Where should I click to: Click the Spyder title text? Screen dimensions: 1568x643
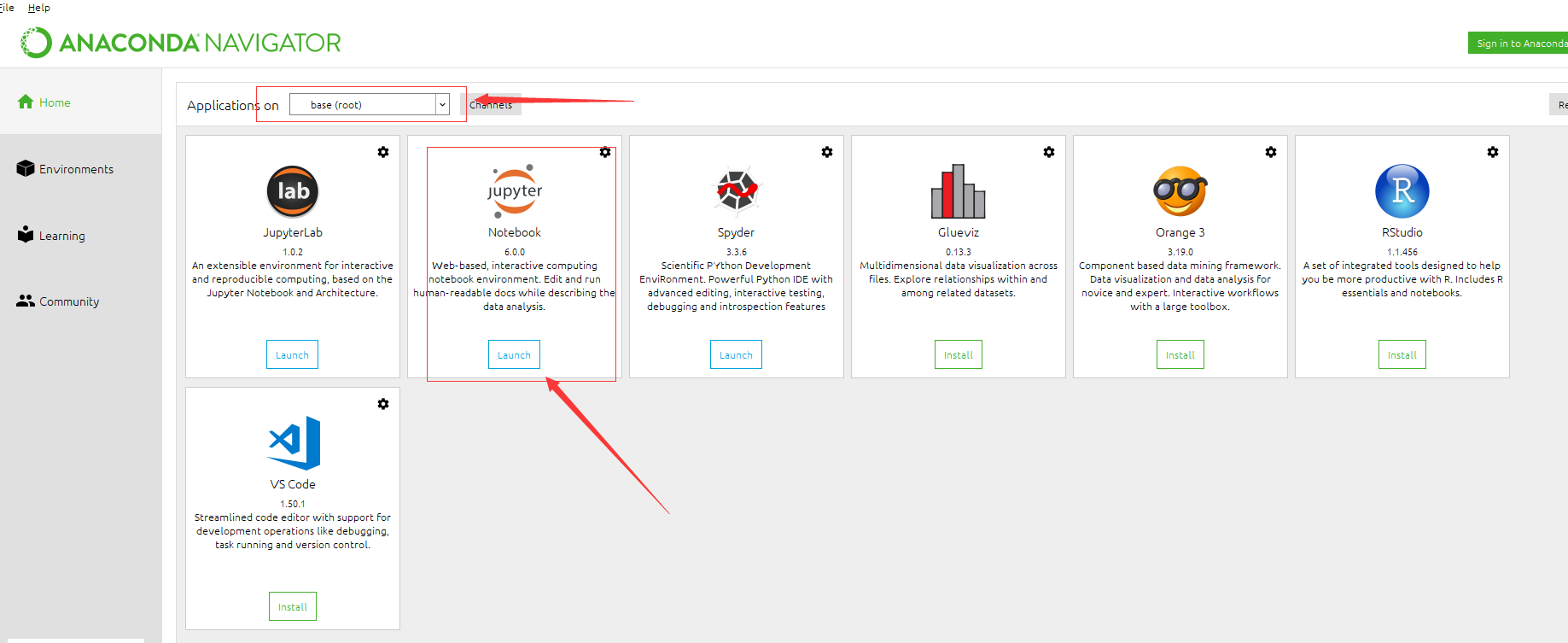736,232
